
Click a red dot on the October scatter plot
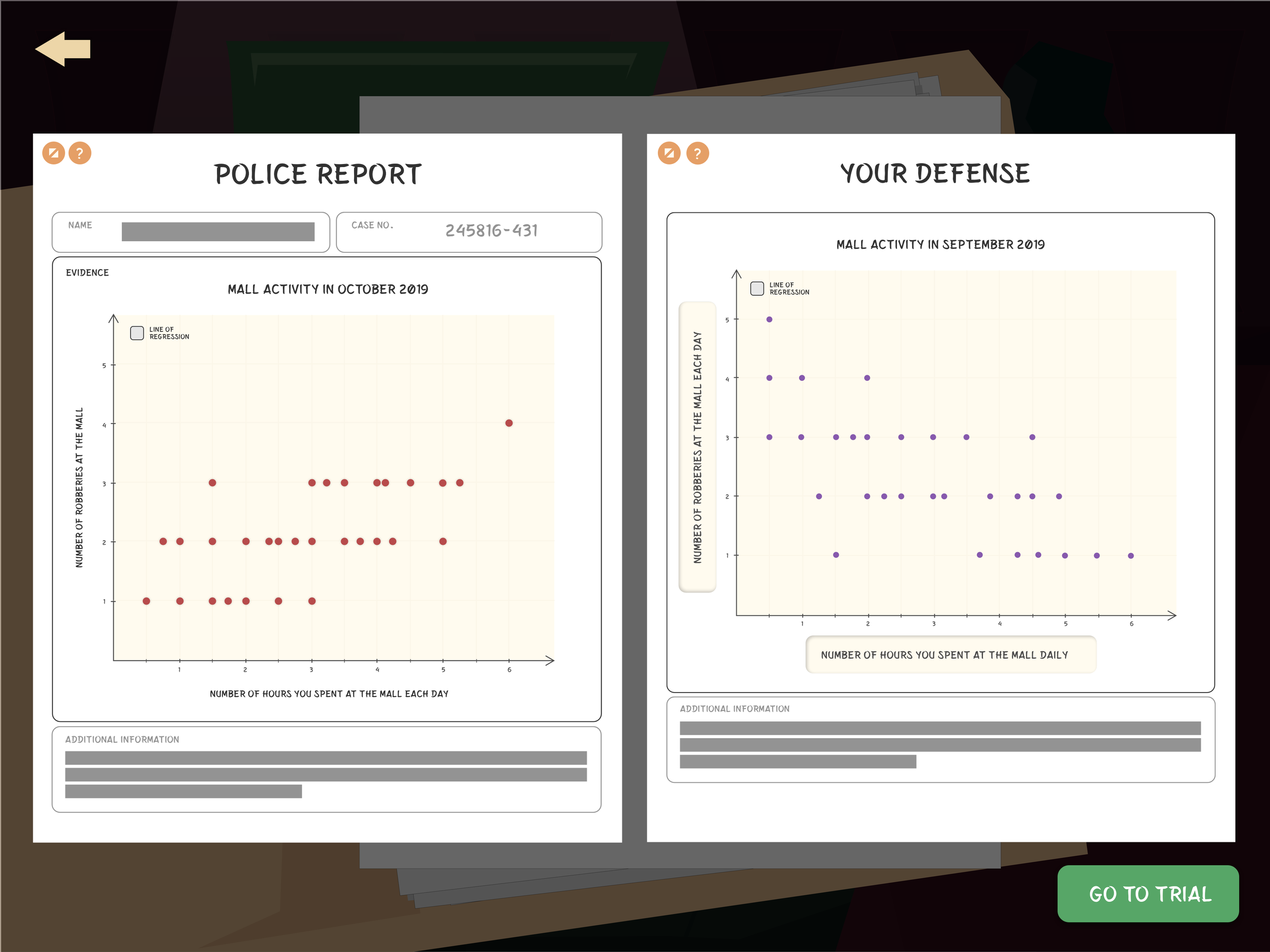(x=212, y=482)
